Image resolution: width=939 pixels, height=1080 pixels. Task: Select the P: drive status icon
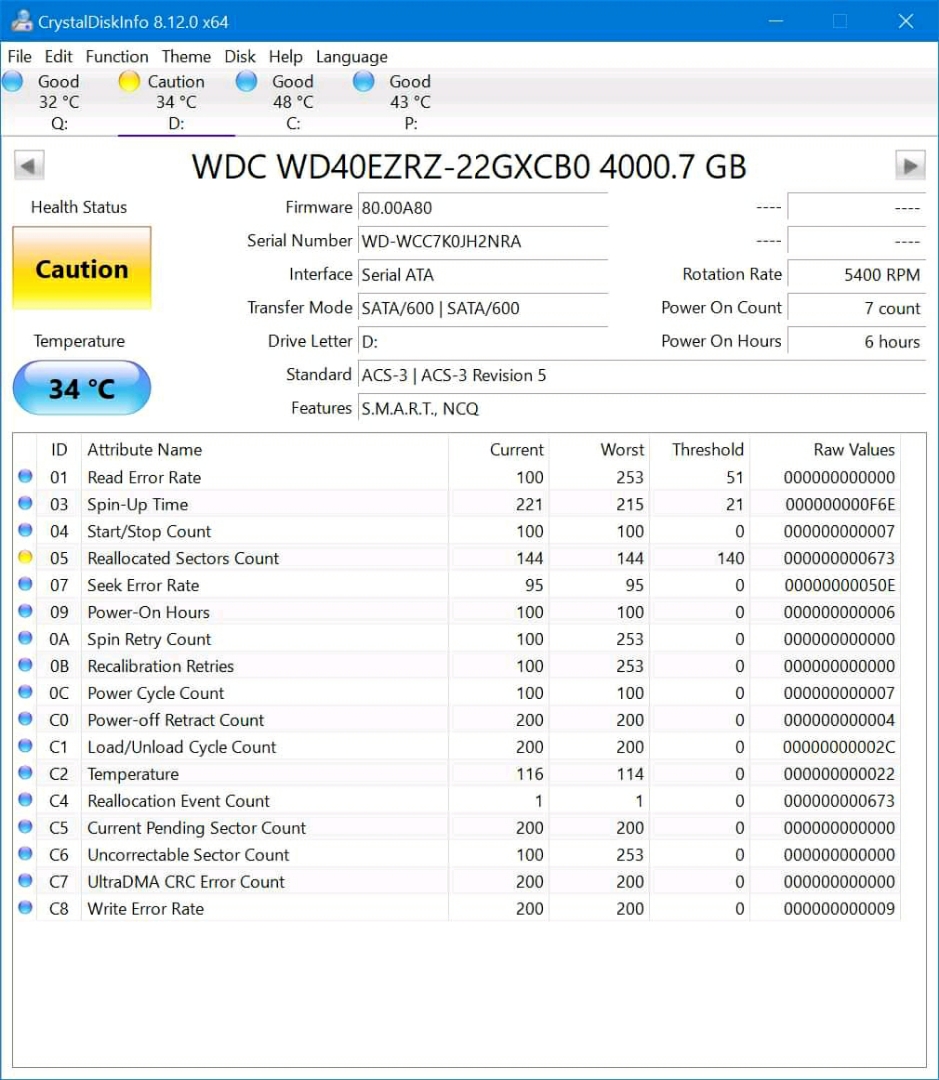pyautogui.click(x=363, y=81)
